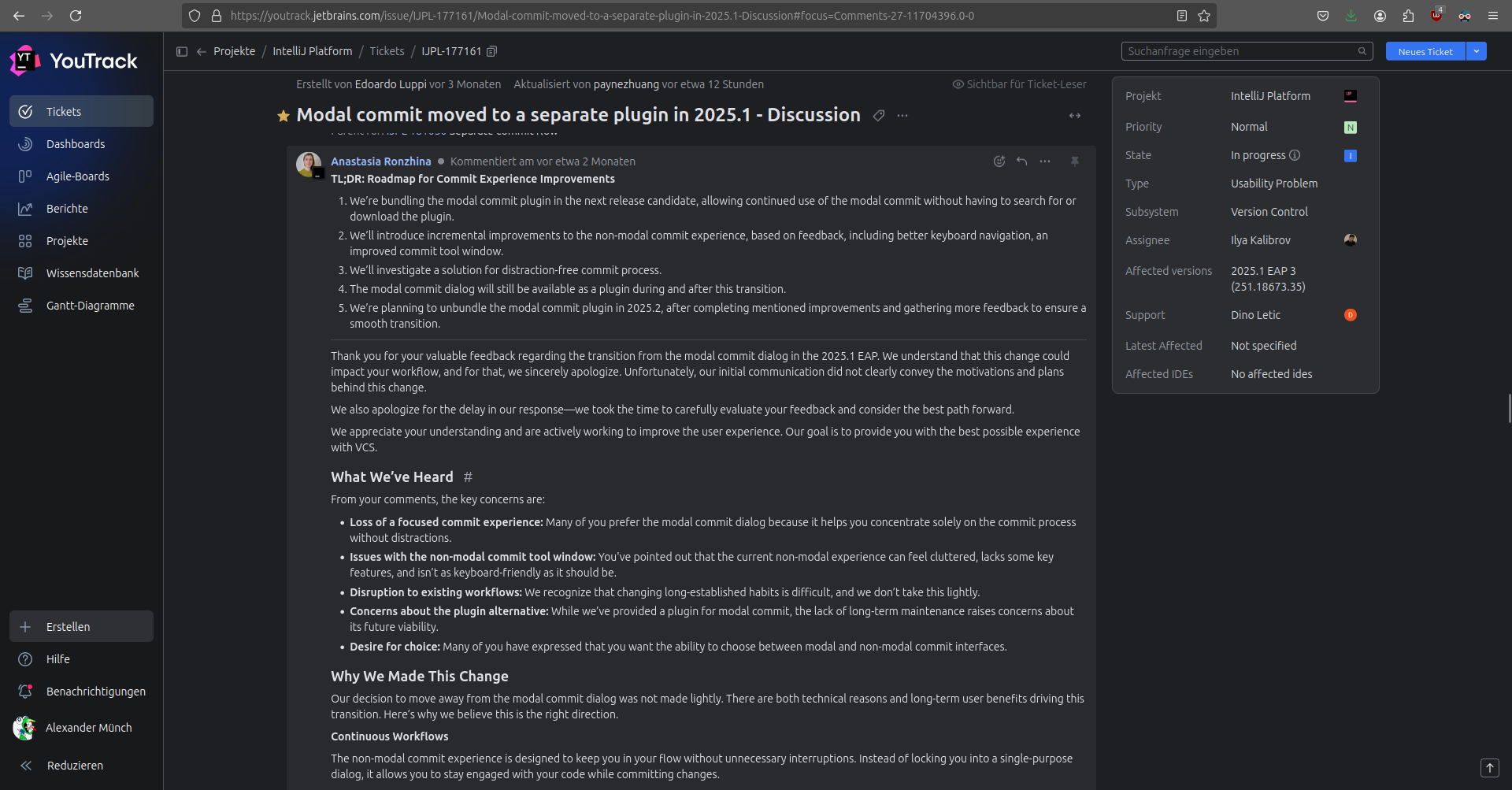Open the paynezhuang user link
Image resolution: width=1512 pixels, height=790 pixels.
[x=626, y=84]
